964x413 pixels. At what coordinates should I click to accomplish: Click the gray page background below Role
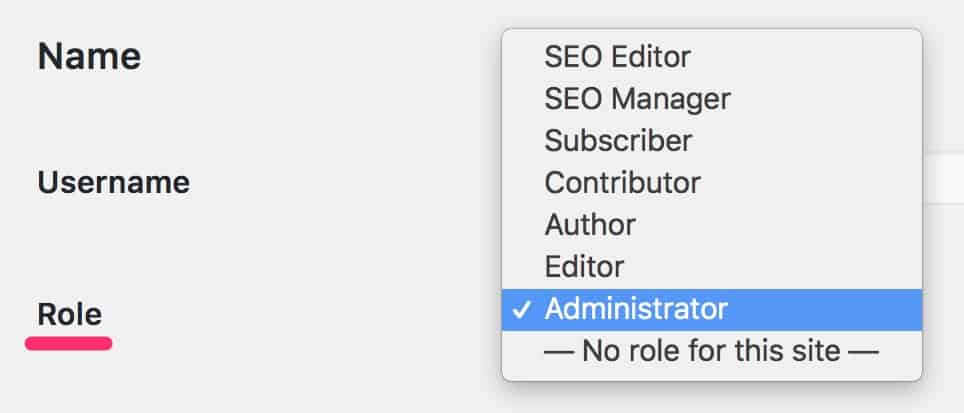[200, 385]
